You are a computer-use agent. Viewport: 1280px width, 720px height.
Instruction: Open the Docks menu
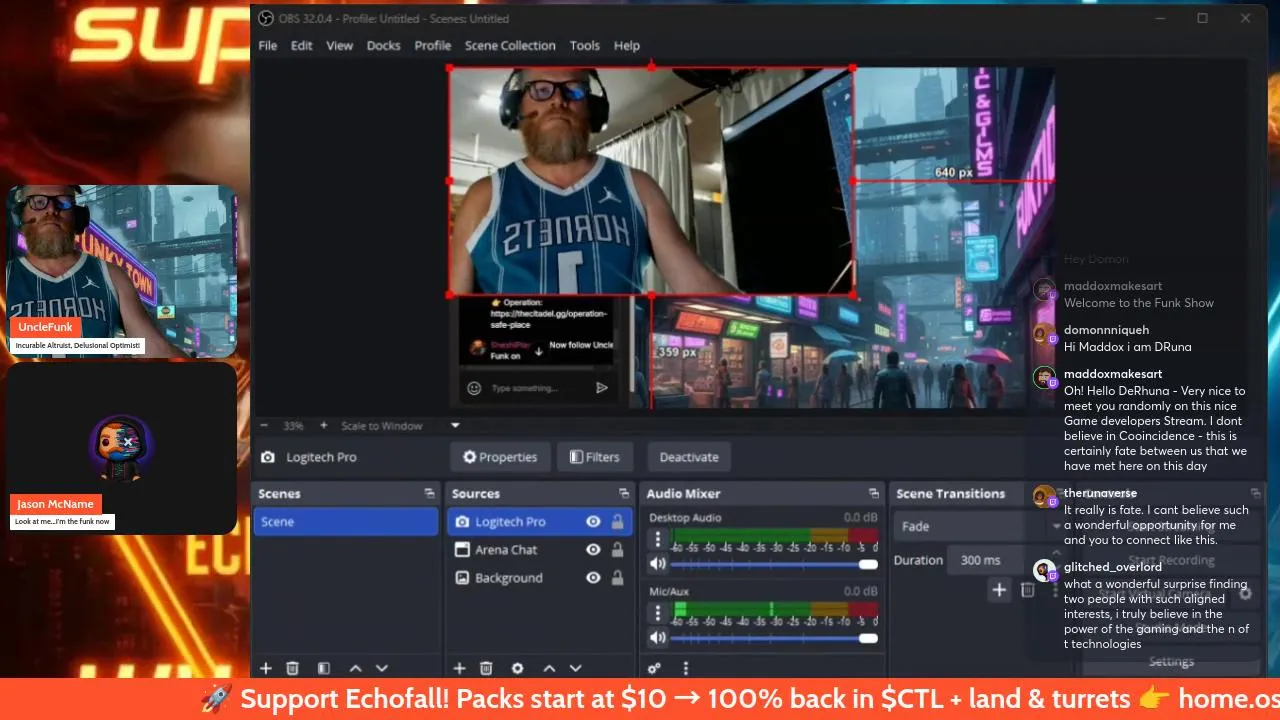pyautogui.click(x=383, y=46)
